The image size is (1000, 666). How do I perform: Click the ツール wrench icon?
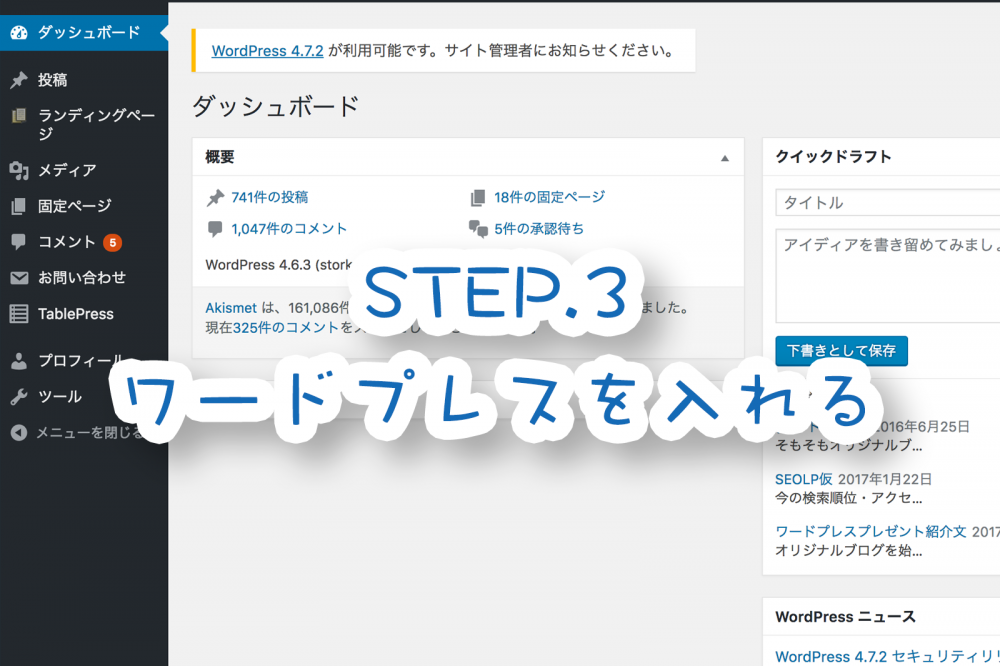tap(19, 397)
